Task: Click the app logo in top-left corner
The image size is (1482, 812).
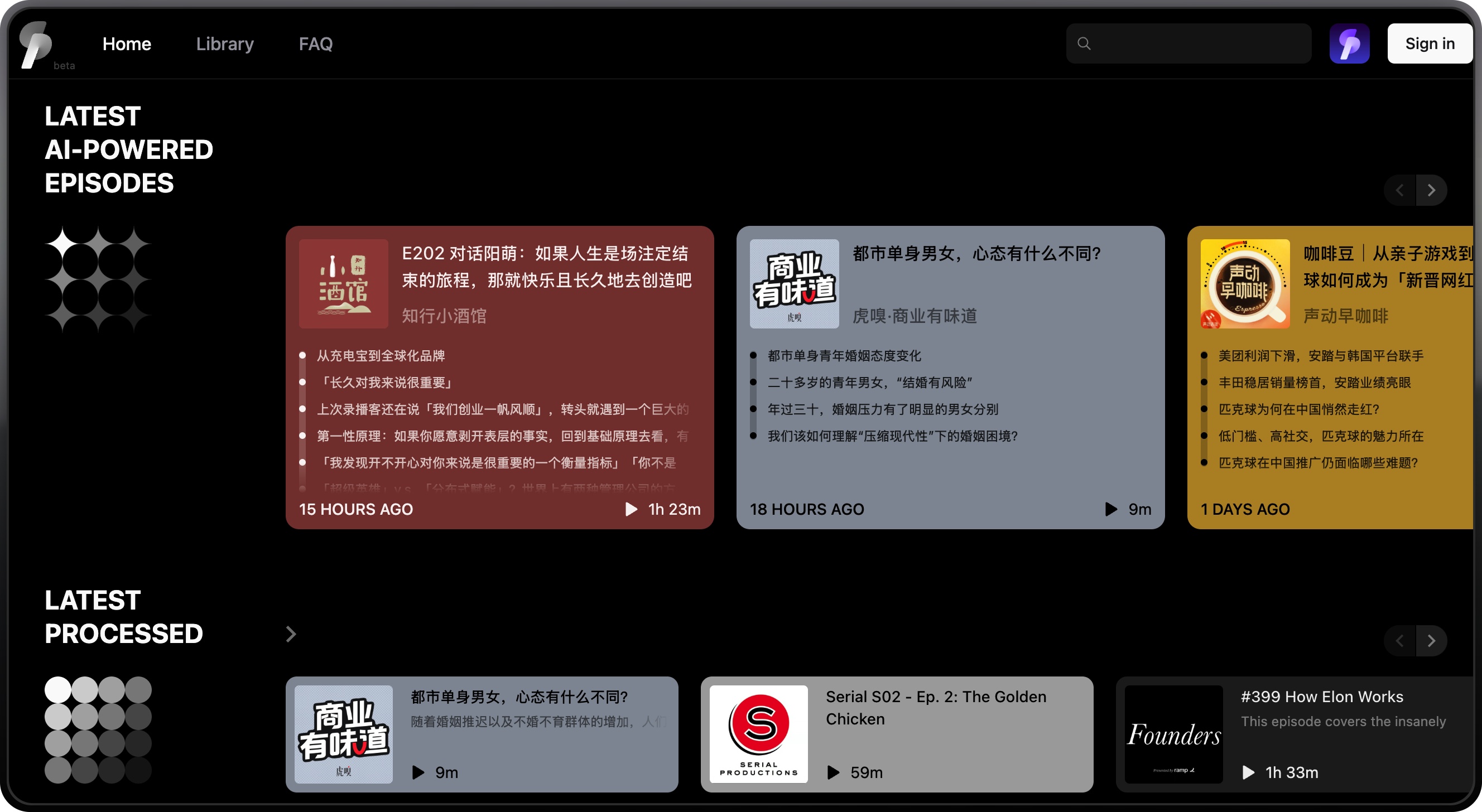Action: 36,43
